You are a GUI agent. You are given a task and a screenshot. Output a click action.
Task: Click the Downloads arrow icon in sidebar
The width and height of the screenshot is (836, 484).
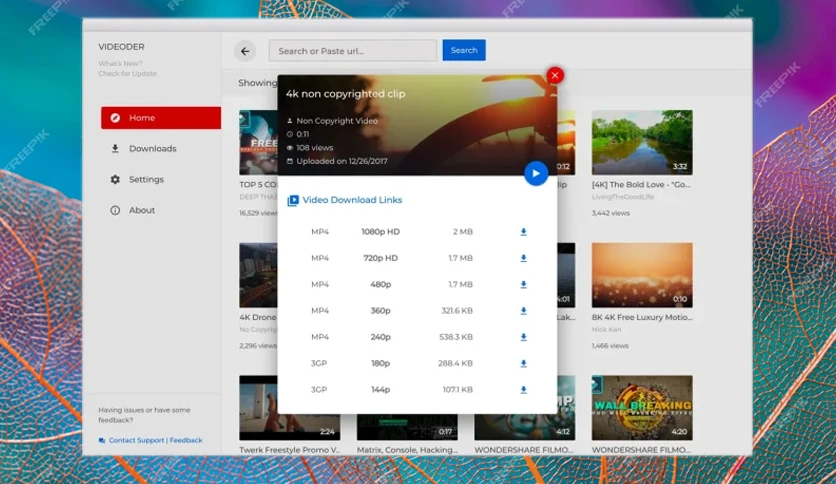(x=115, y=149)
